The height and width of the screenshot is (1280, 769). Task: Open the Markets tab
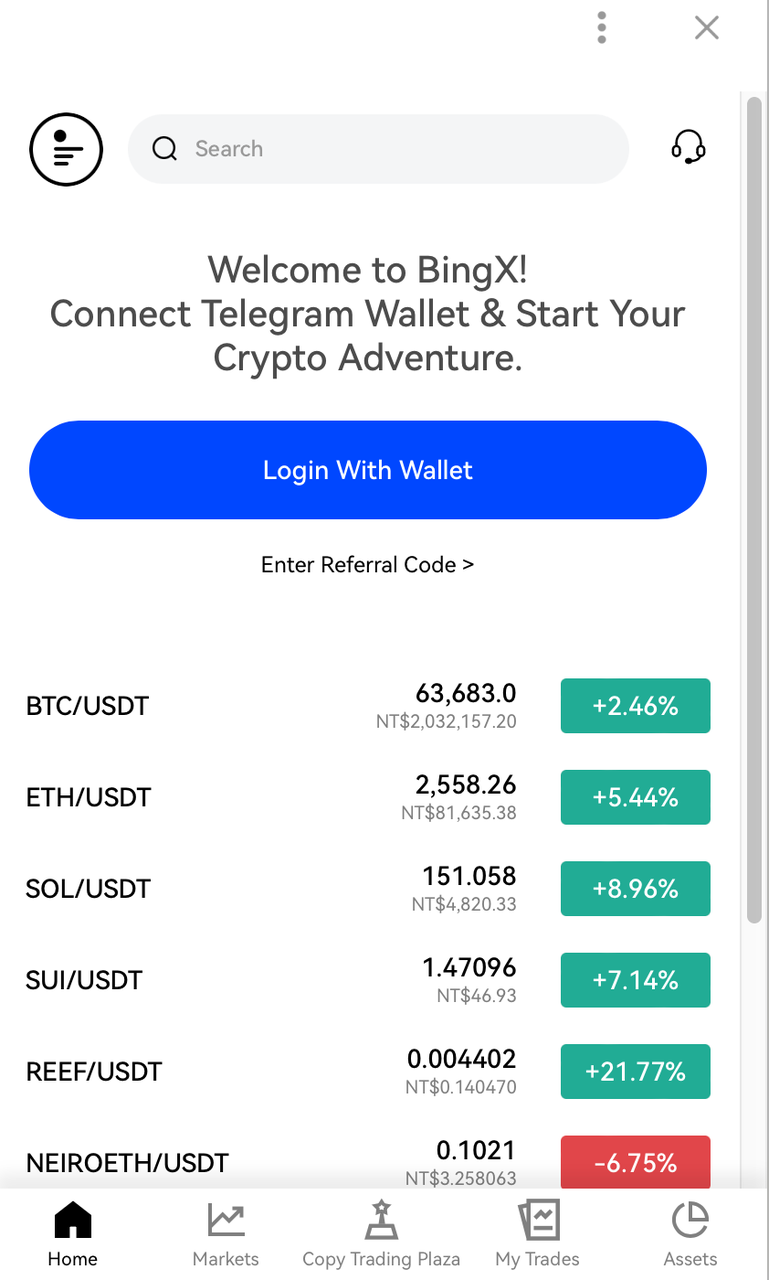[x=226, y=1235]
